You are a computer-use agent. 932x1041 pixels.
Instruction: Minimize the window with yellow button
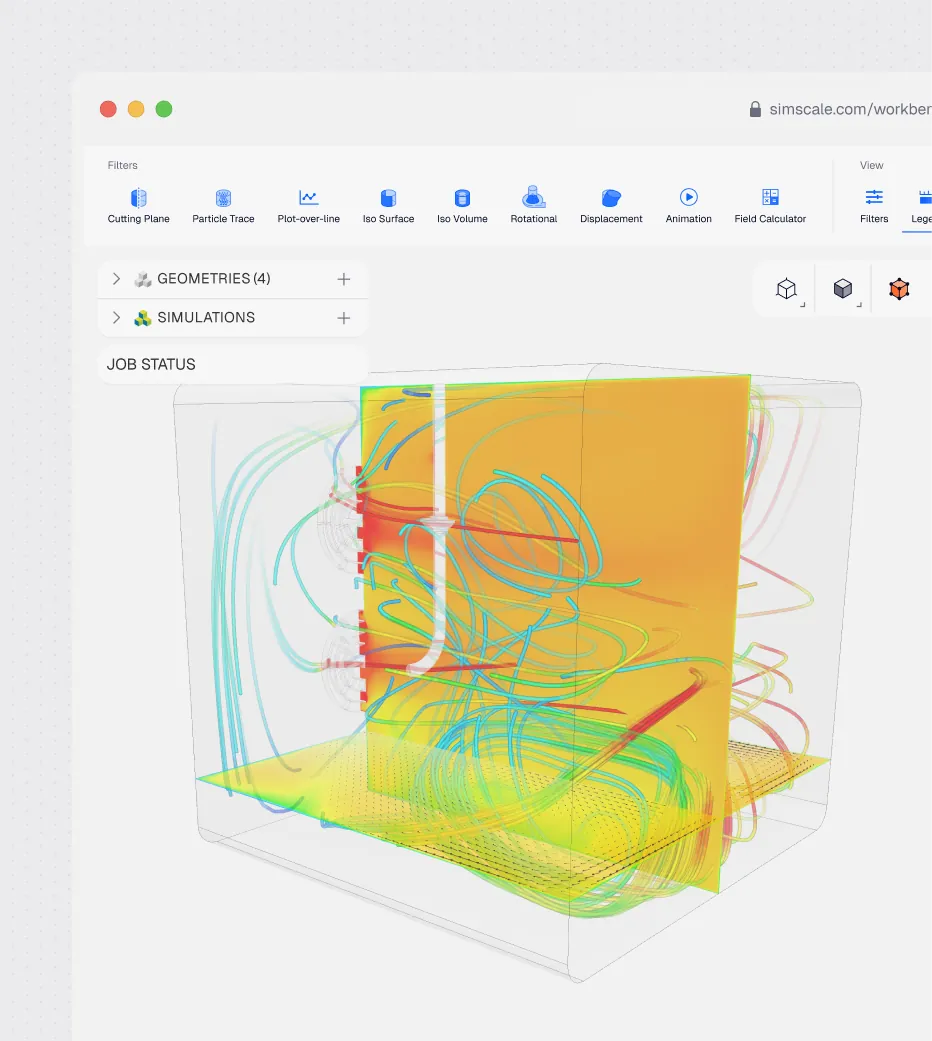pyautogui.click(x=136, y=109)
